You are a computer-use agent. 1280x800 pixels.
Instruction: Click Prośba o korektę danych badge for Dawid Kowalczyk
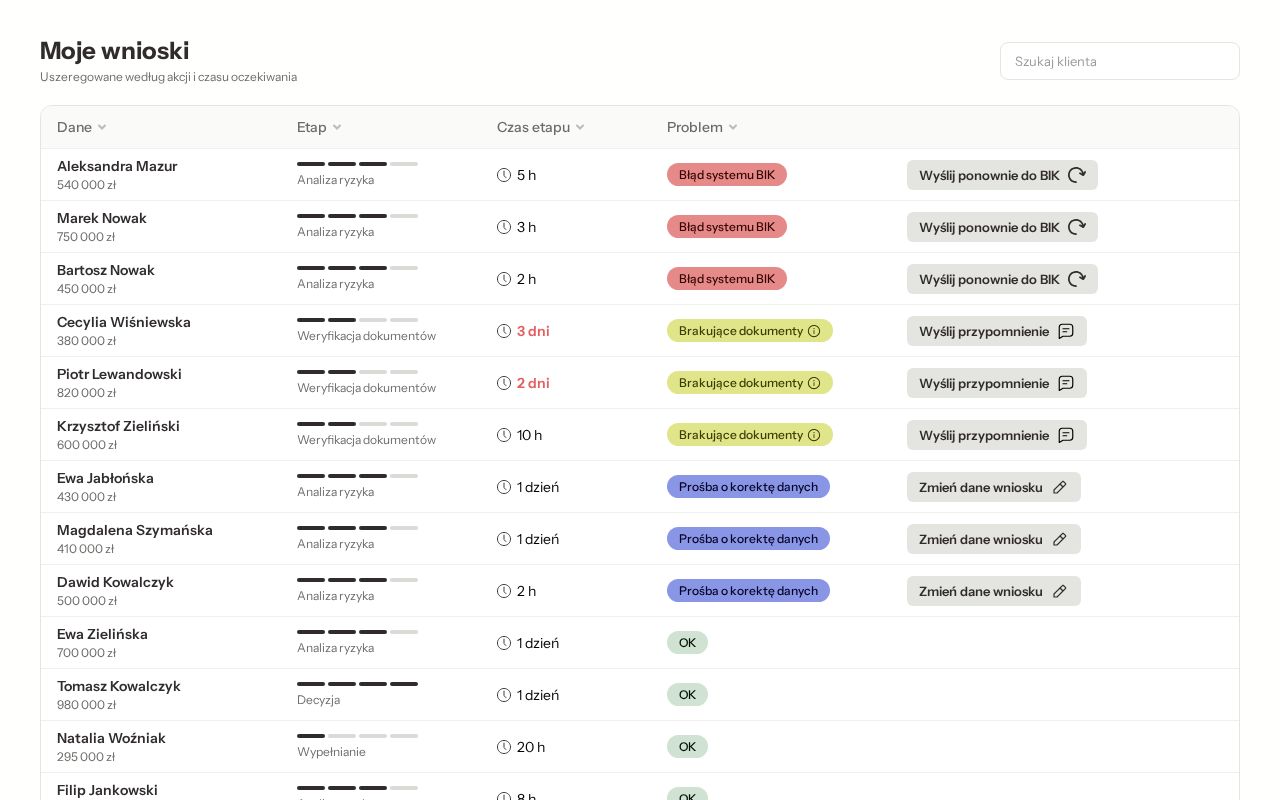click(x=748, y=591)
